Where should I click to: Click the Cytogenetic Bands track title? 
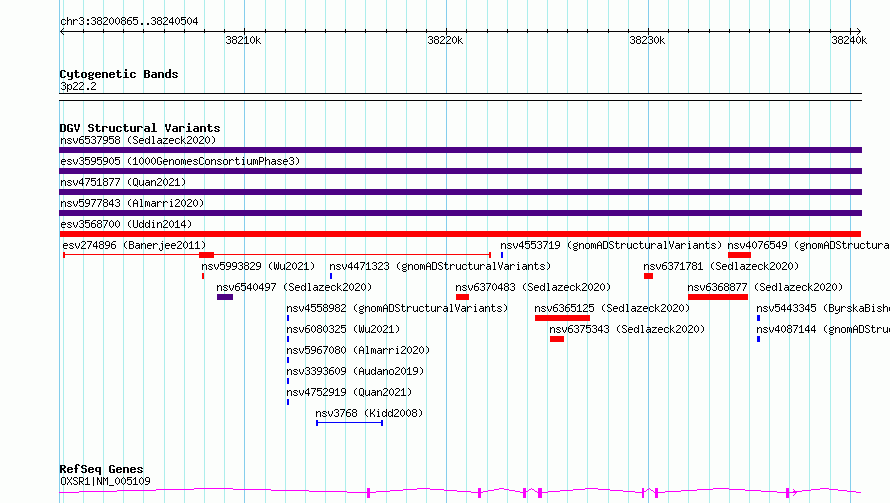coord(119,74)
